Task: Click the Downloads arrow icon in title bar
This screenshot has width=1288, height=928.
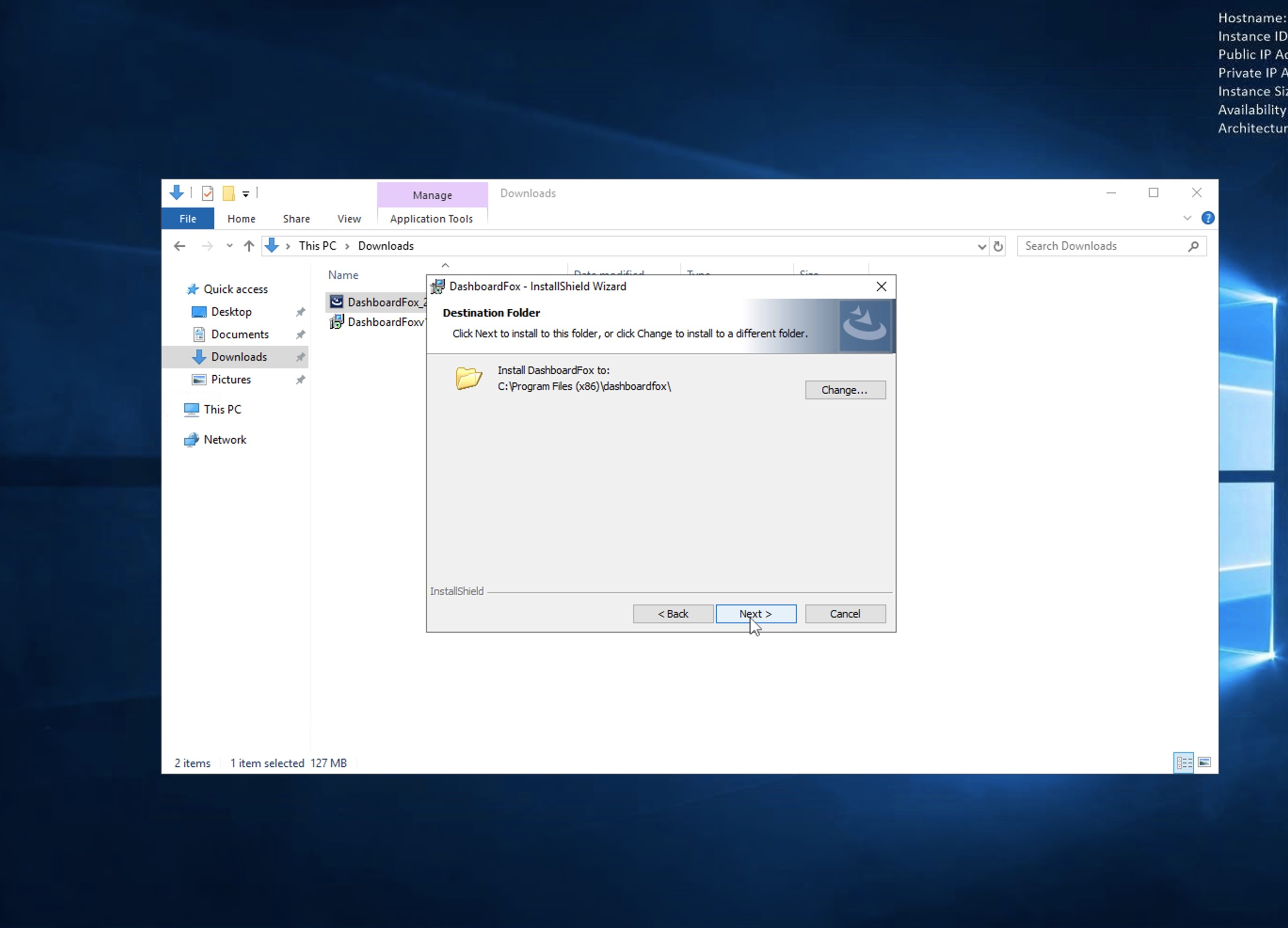Action: (x=176, y=193)
